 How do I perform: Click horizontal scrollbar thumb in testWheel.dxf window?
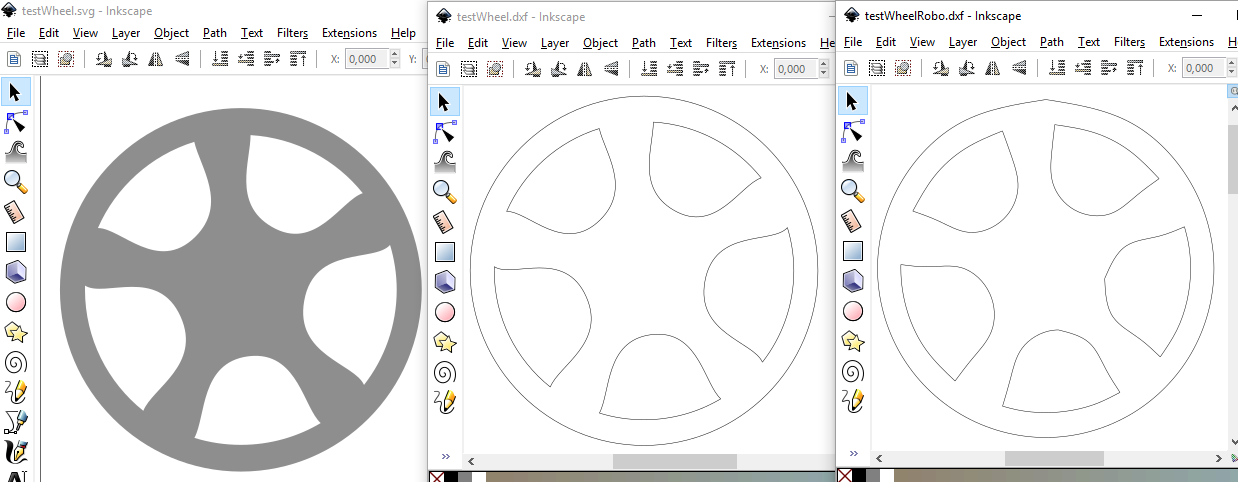point(675,462)
